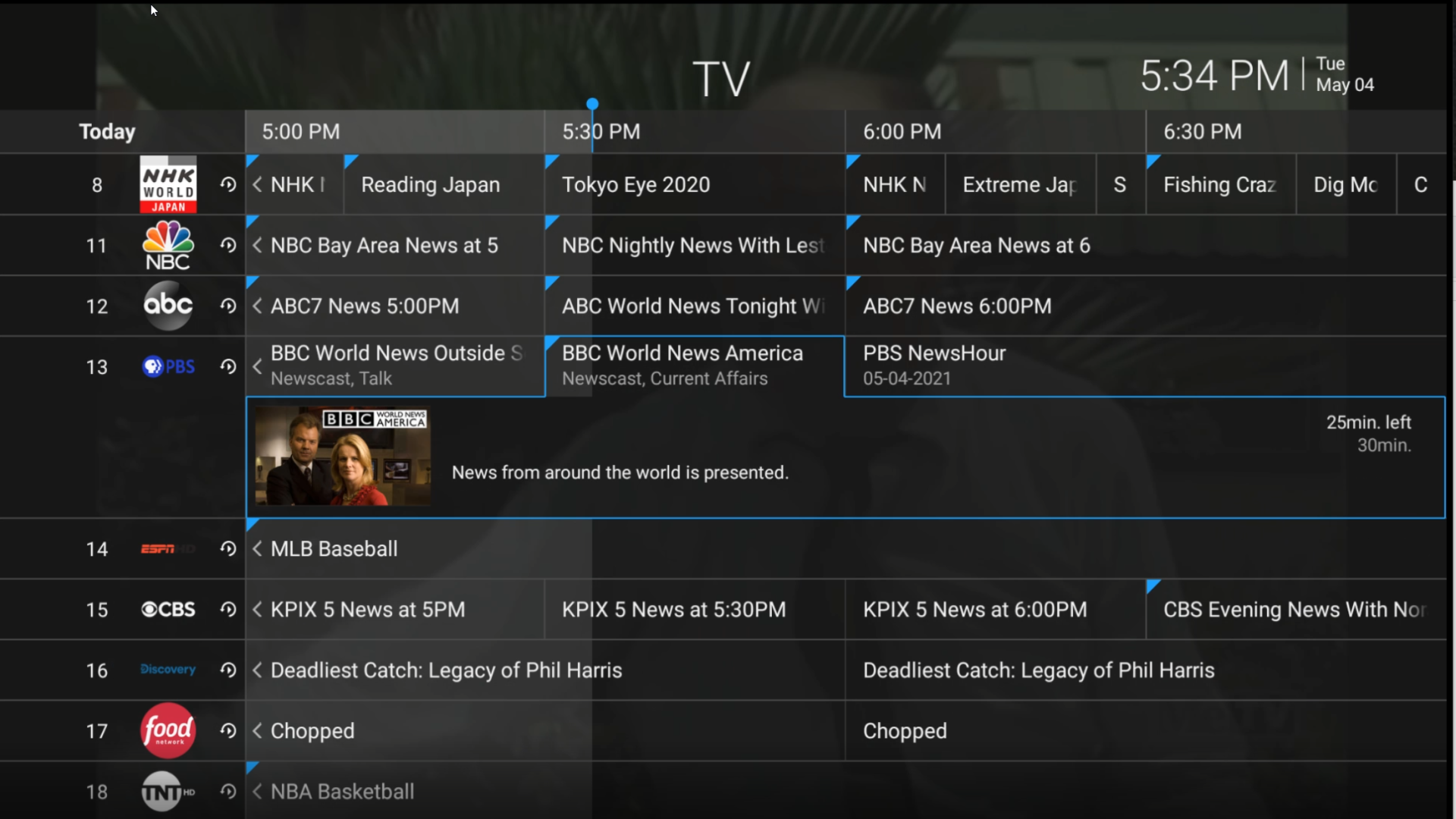Click the Food Network channel logo
Viewport: 1456px width, 819px height.
point(168,730)
